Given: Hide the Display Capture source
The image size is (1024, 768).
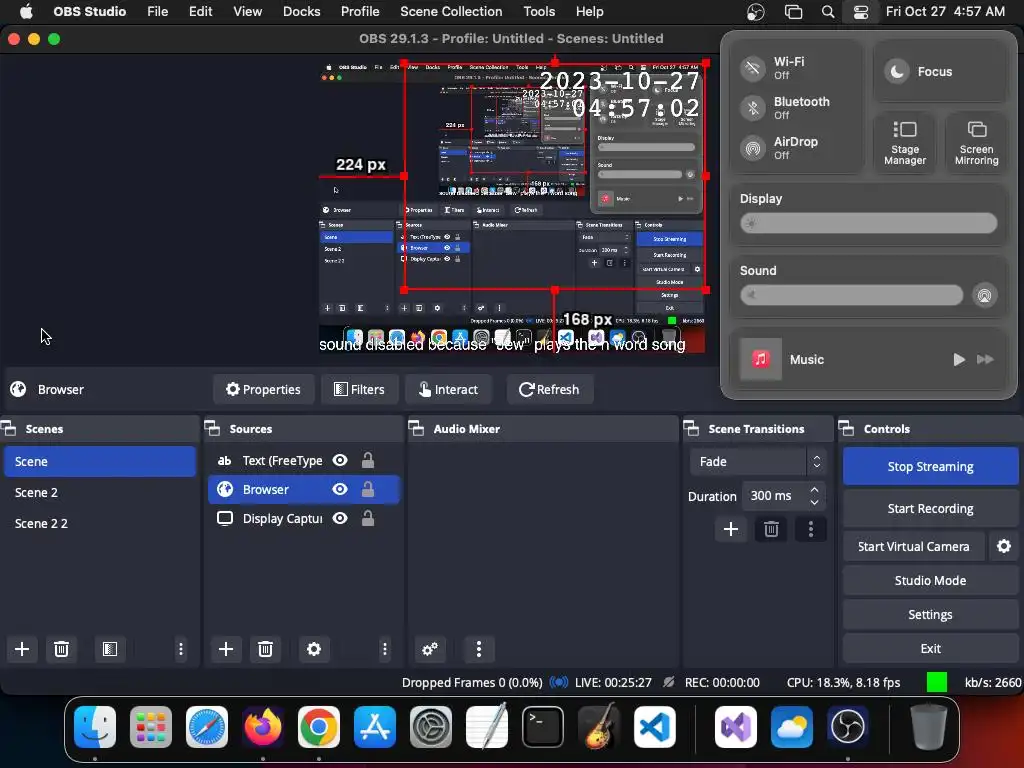Looking at the screenshot, I should coord(340,518).
